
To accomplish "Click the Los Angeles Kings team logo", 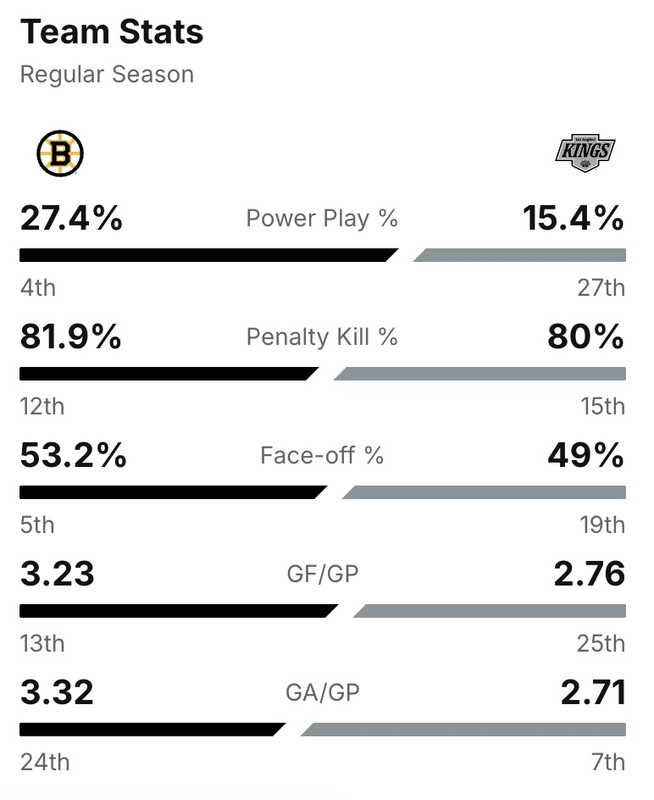I will (x=585, y=154).
